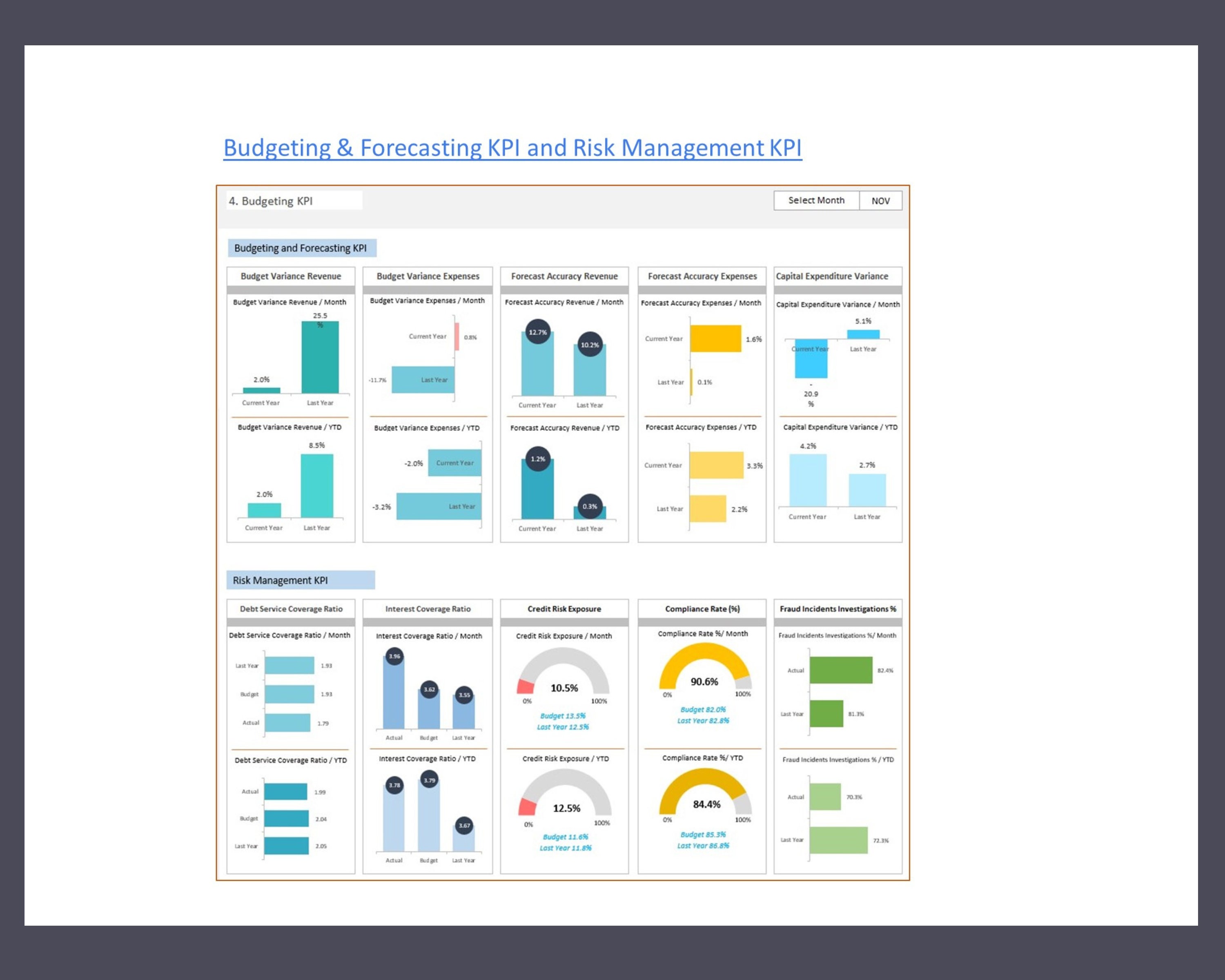
Task: Click the 0.3% forecast accuracy YTD bubble
Action: tap(590, 506)
